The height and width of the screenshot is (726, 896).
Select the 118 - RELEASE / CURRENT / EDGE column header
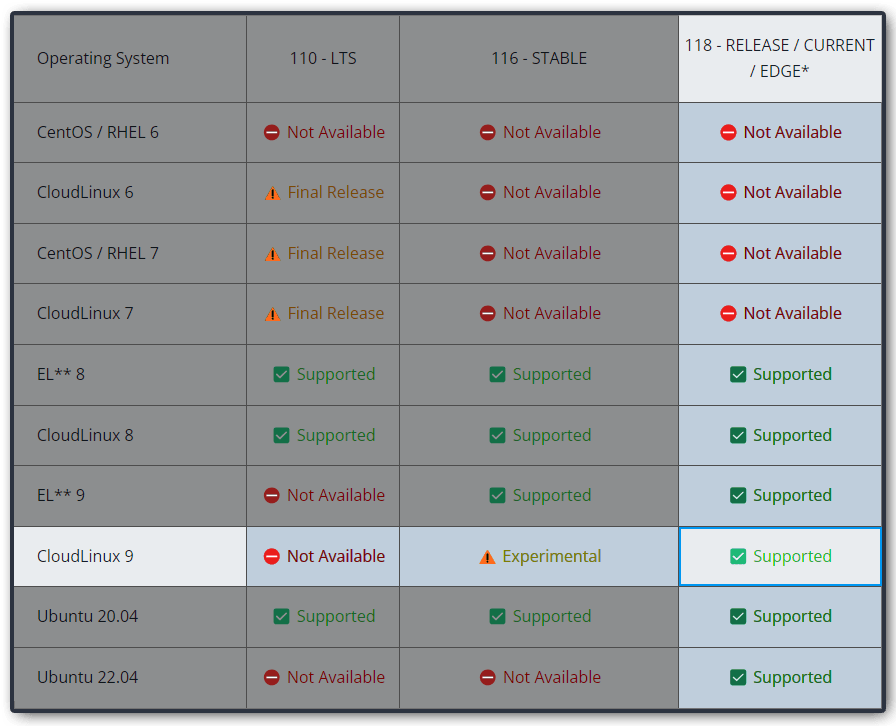(780, 58)
